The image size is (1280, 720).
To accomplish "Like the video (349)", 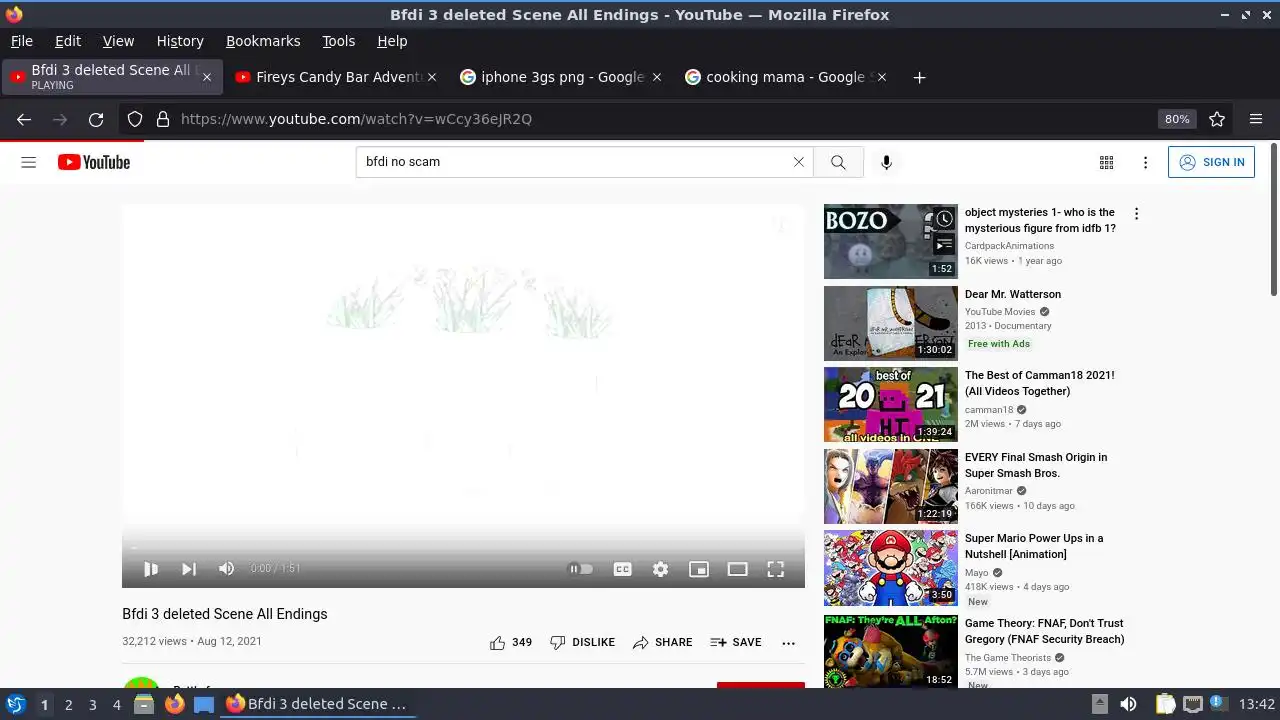I will tap(510, 642).
